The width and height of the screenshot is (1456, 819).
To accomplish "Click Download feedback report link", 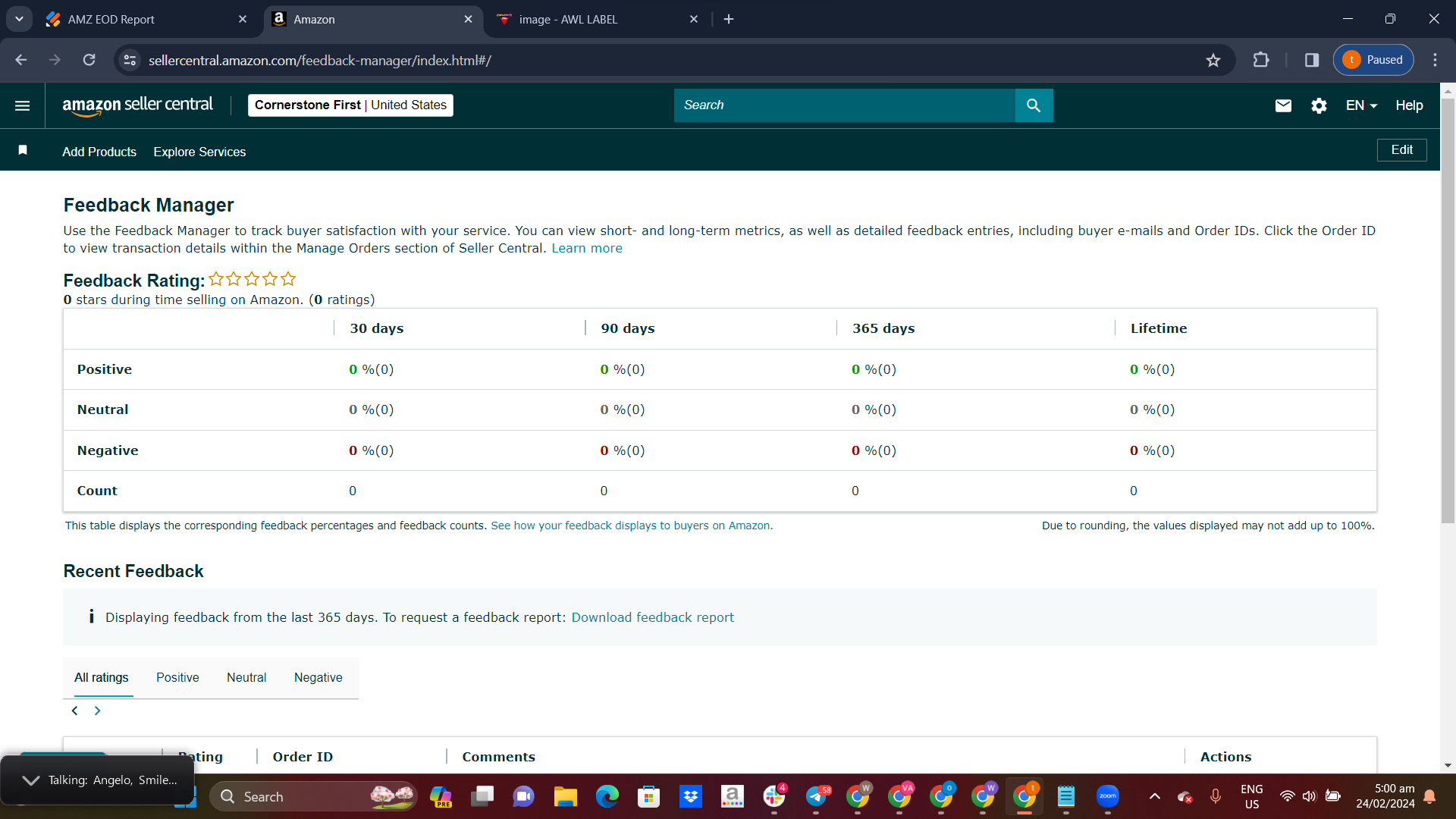I will [652, 617].
